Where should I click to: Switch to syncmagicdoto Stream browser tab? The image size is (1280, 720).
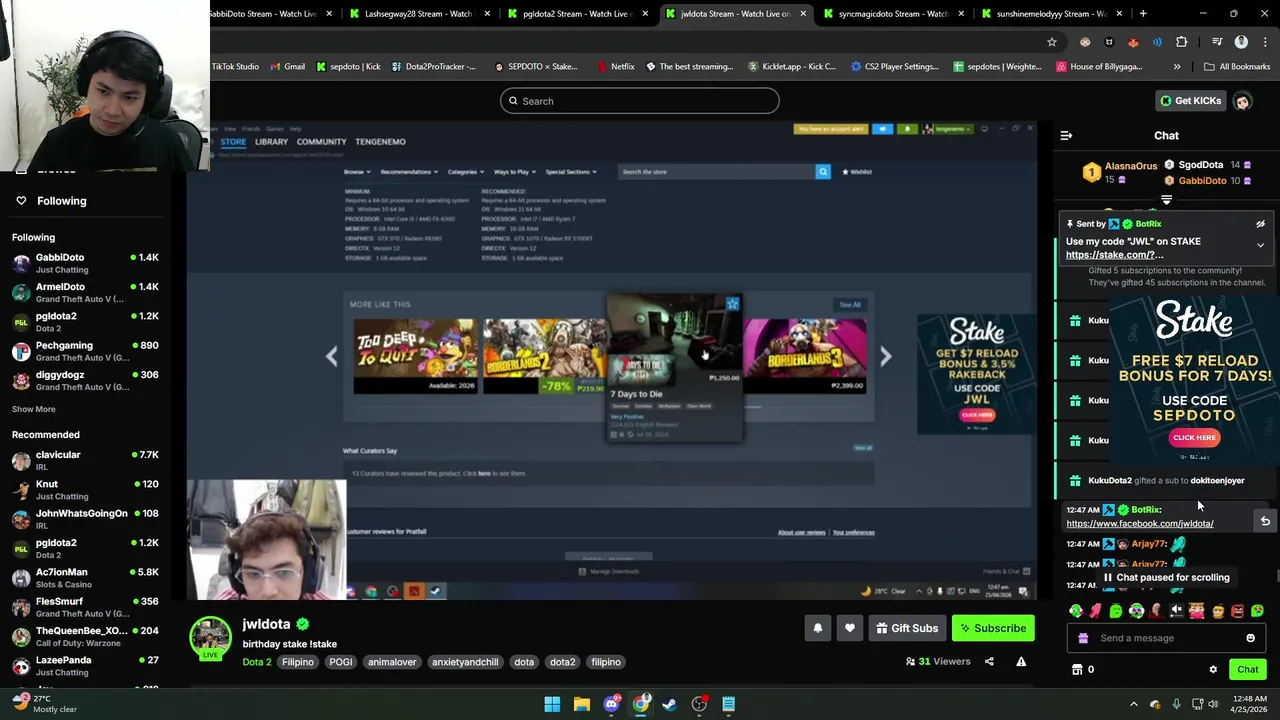(x=892, y=14)
